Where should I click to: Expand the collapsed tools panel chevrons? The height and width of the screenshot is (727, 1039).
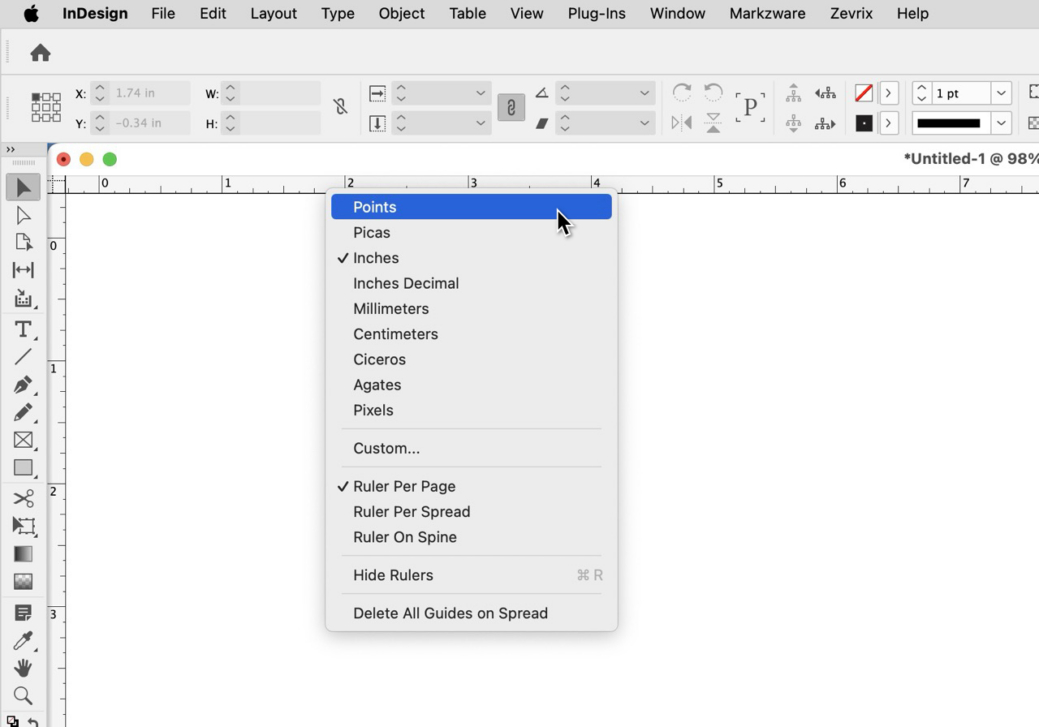pyautogui.click(x=11, y=150)
